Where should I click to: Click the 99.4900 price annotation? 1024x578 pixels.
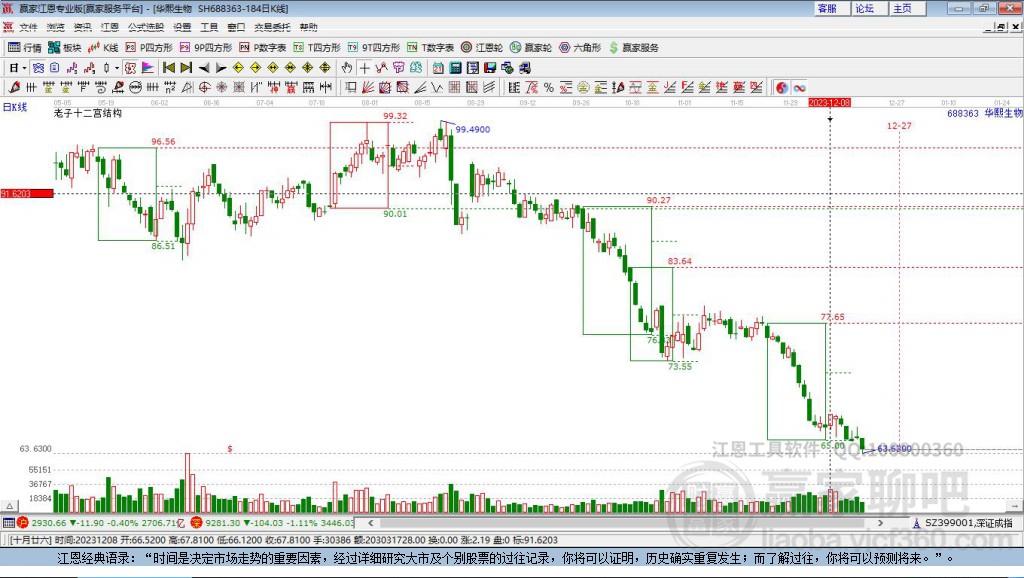473,129
